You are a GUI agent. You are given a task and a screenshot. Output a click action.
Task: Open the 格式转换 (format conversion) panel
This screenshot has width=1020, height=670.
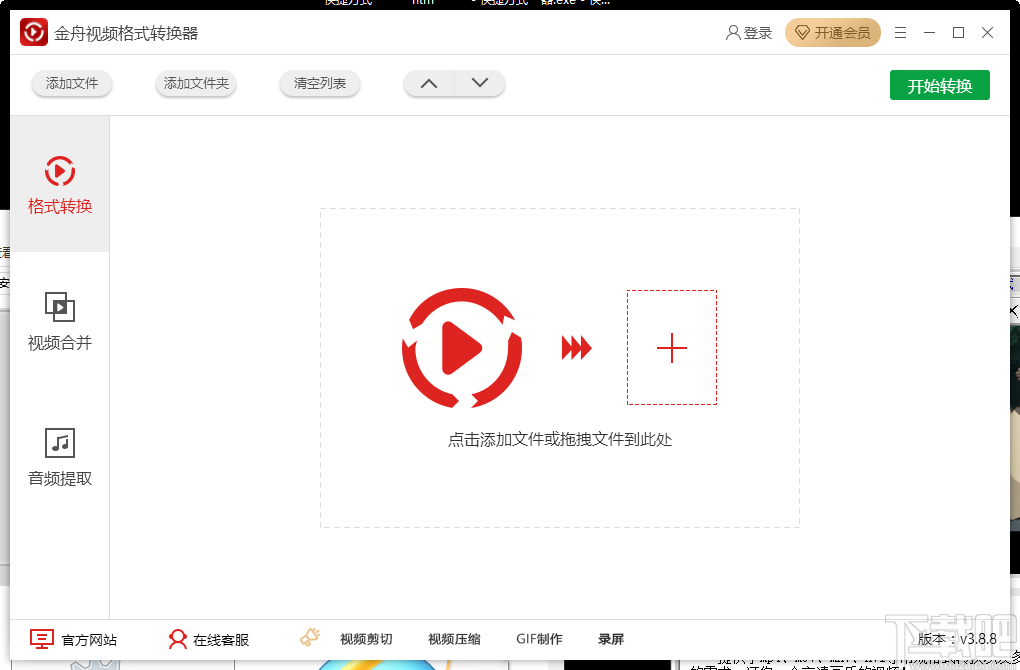pos(60,185)
